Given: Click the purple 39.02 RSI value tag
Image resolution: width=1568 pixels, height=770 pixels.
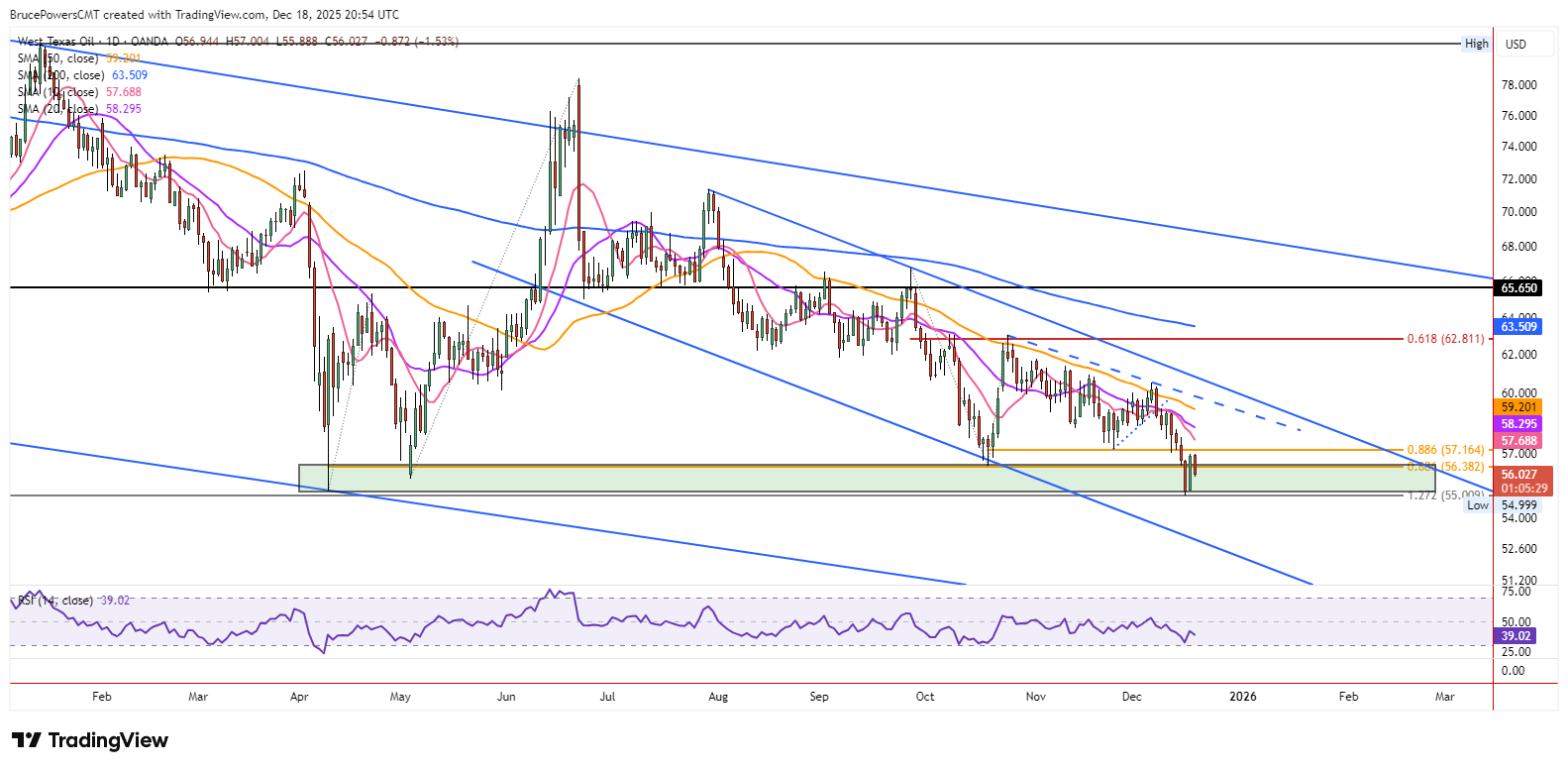Looking at the screenshot, I should tap(1516, 636).
